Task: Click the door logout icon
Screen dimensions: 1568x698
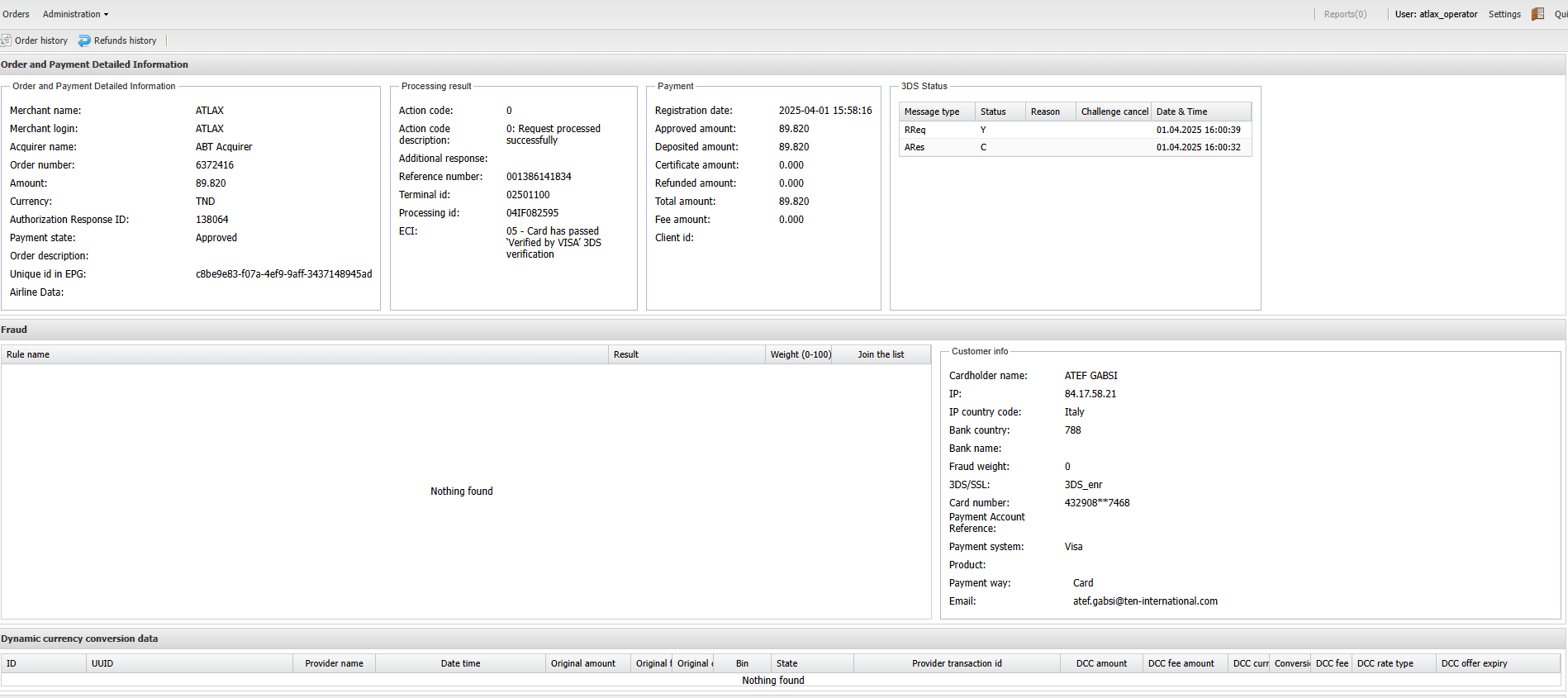Action: click(1537, 14)
